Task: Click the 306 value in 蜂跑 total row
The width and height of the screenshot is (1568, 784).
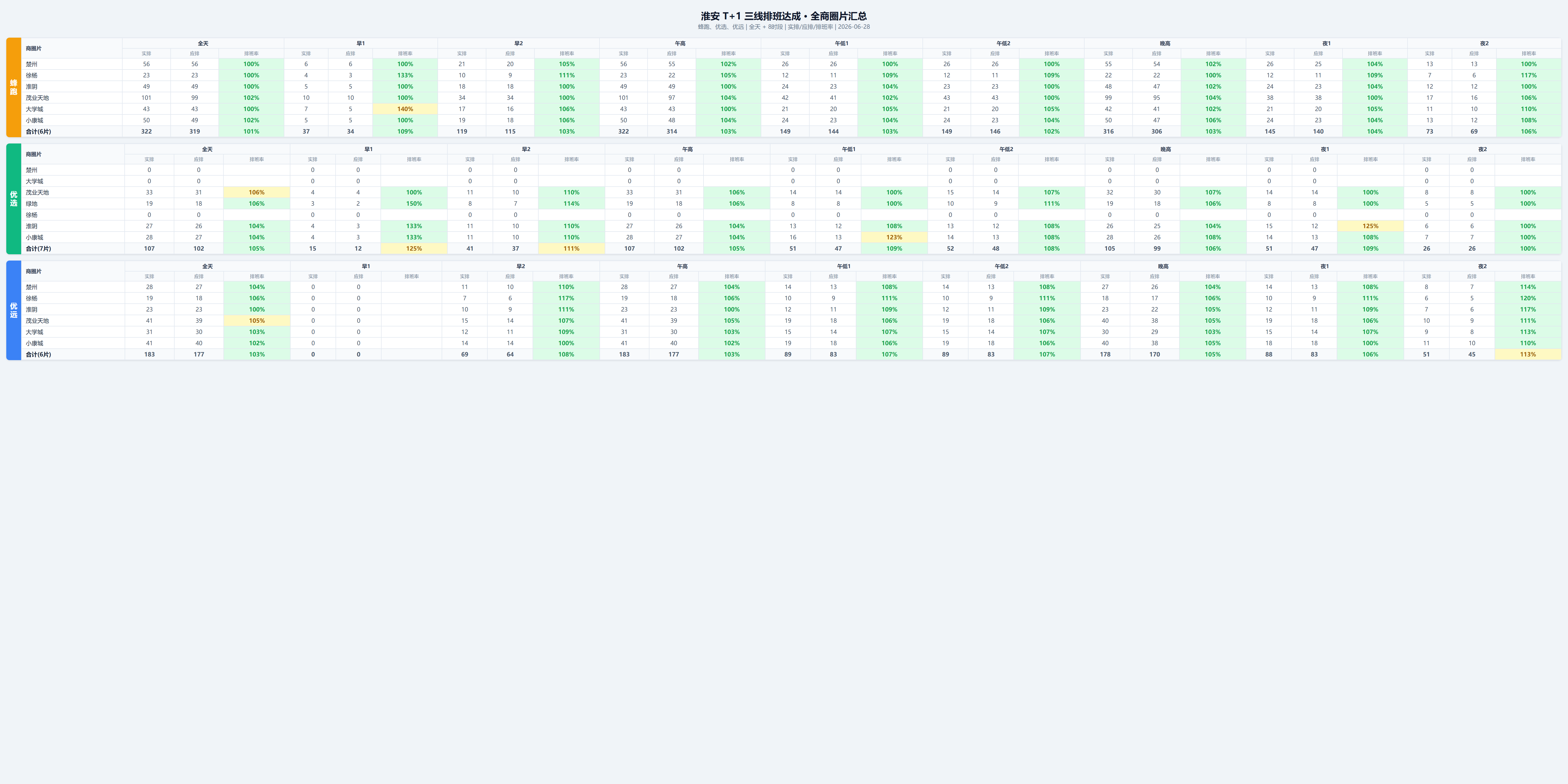Action: (1156, 131)
